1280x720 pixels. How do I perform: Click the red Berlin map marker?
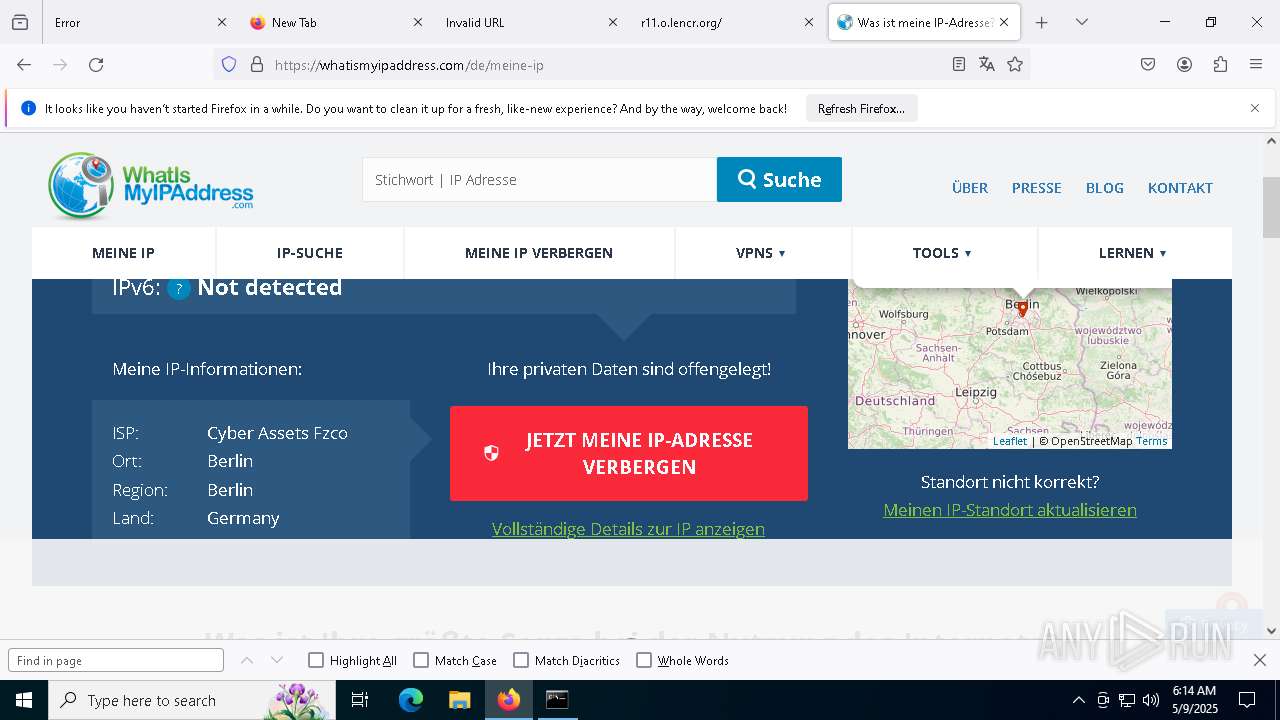1022,309
